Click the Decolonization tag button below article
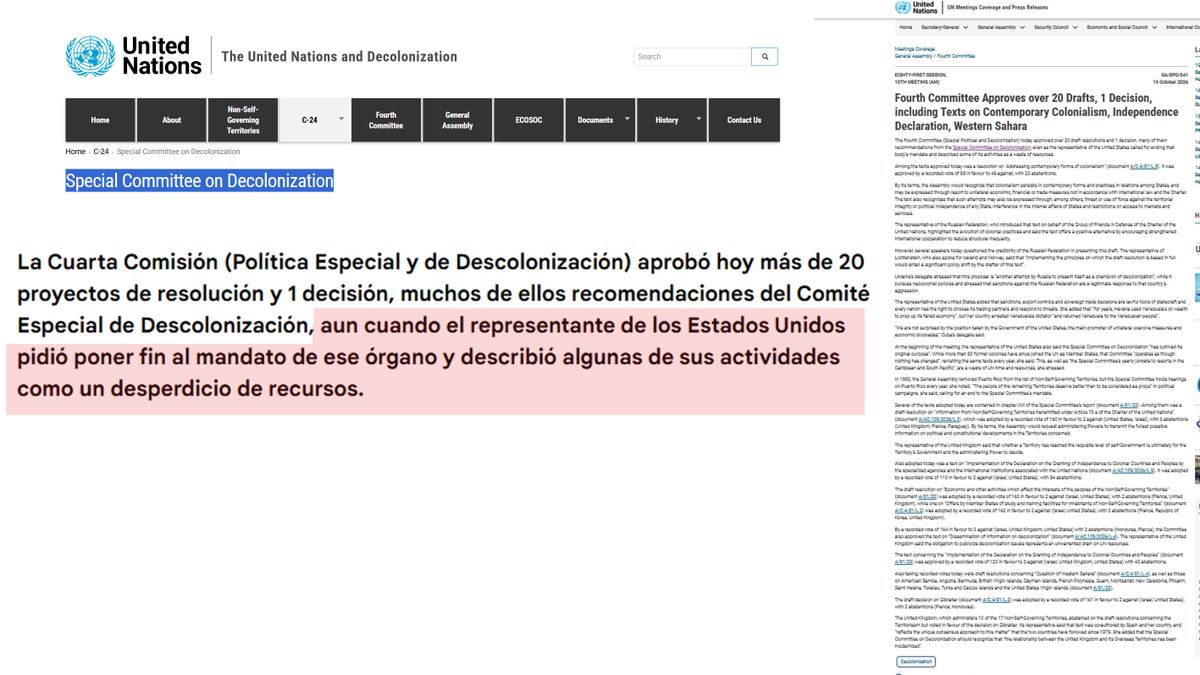 click(916, 662)
